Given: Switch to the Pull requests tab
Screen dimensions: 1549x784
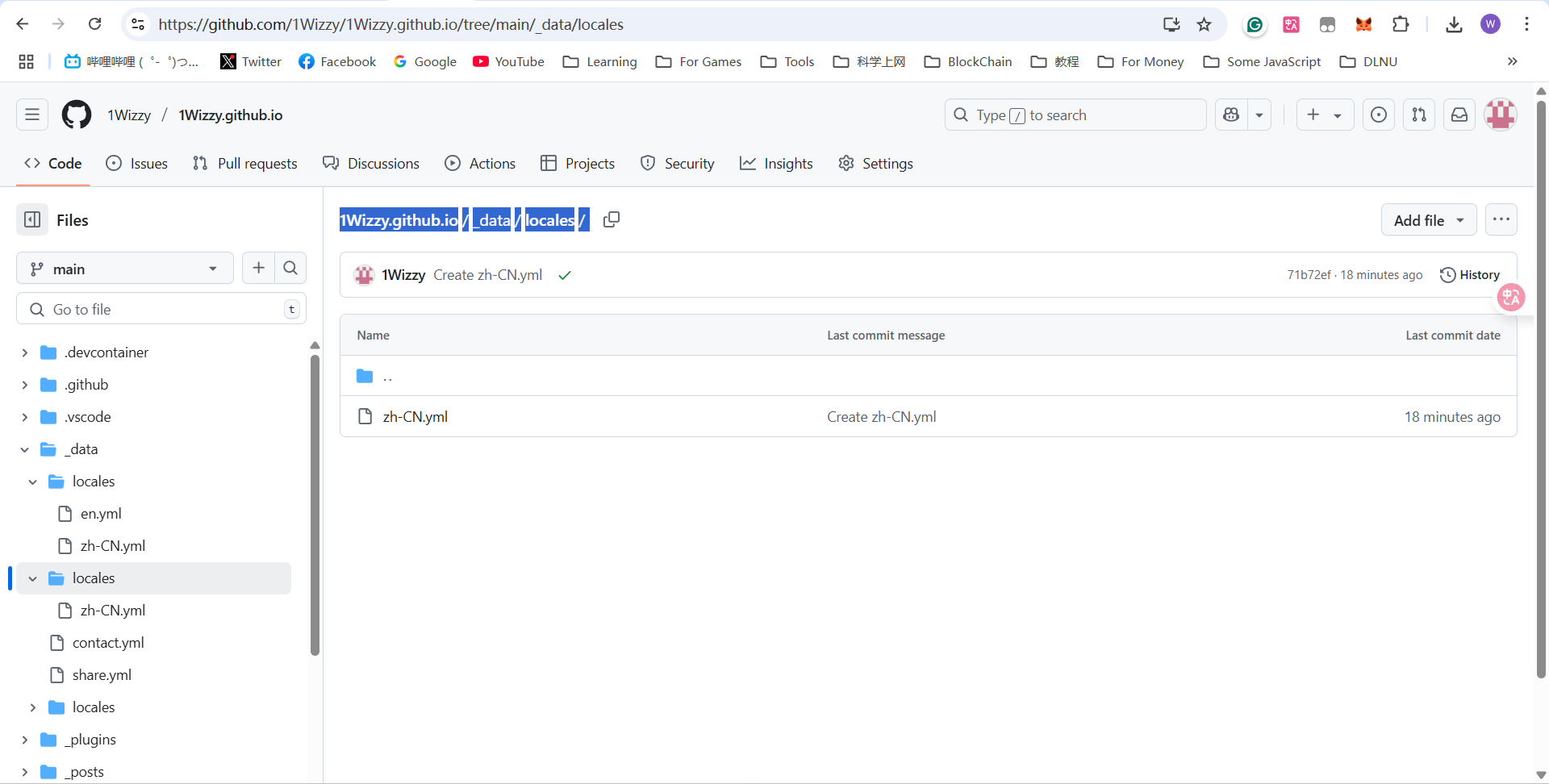Looking at the screenshot, I should pyautogui.click(x=245, y=163).
